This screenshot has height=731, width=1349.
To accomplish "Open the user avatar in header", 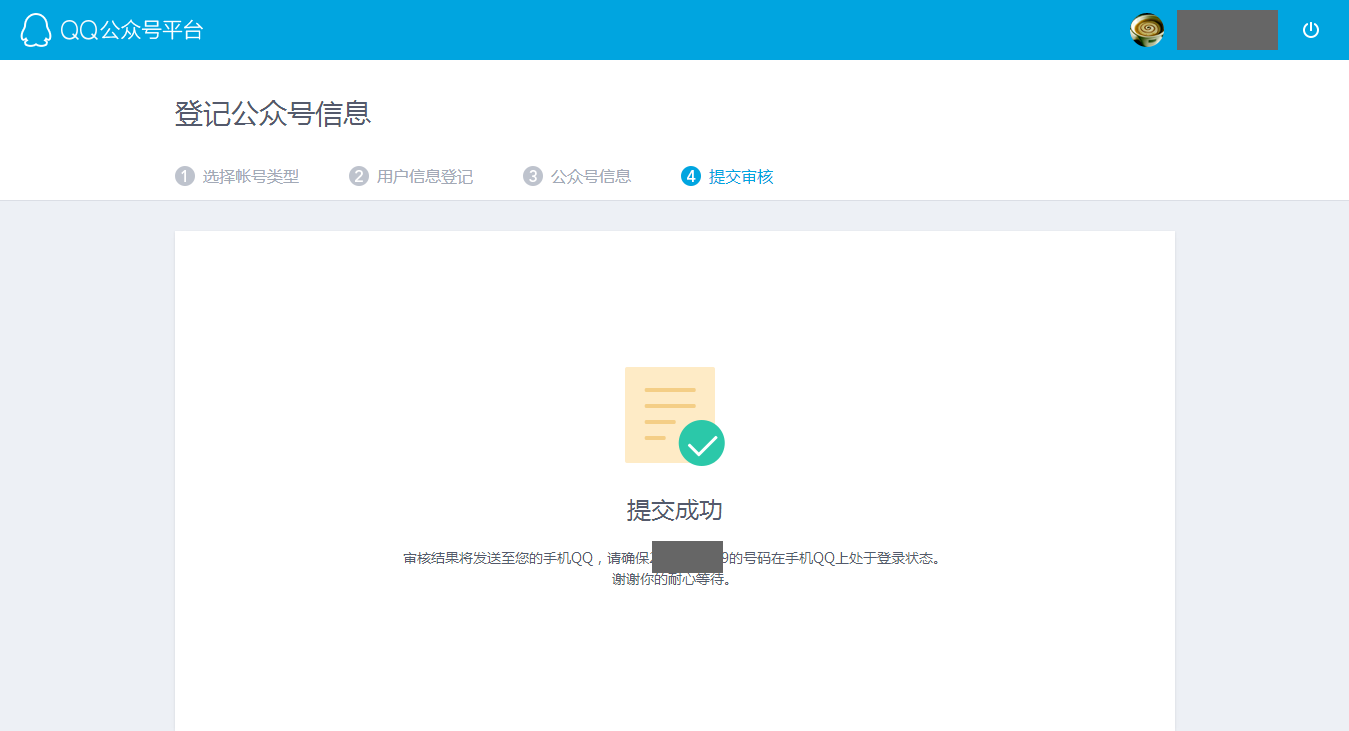I will 1147,30.
